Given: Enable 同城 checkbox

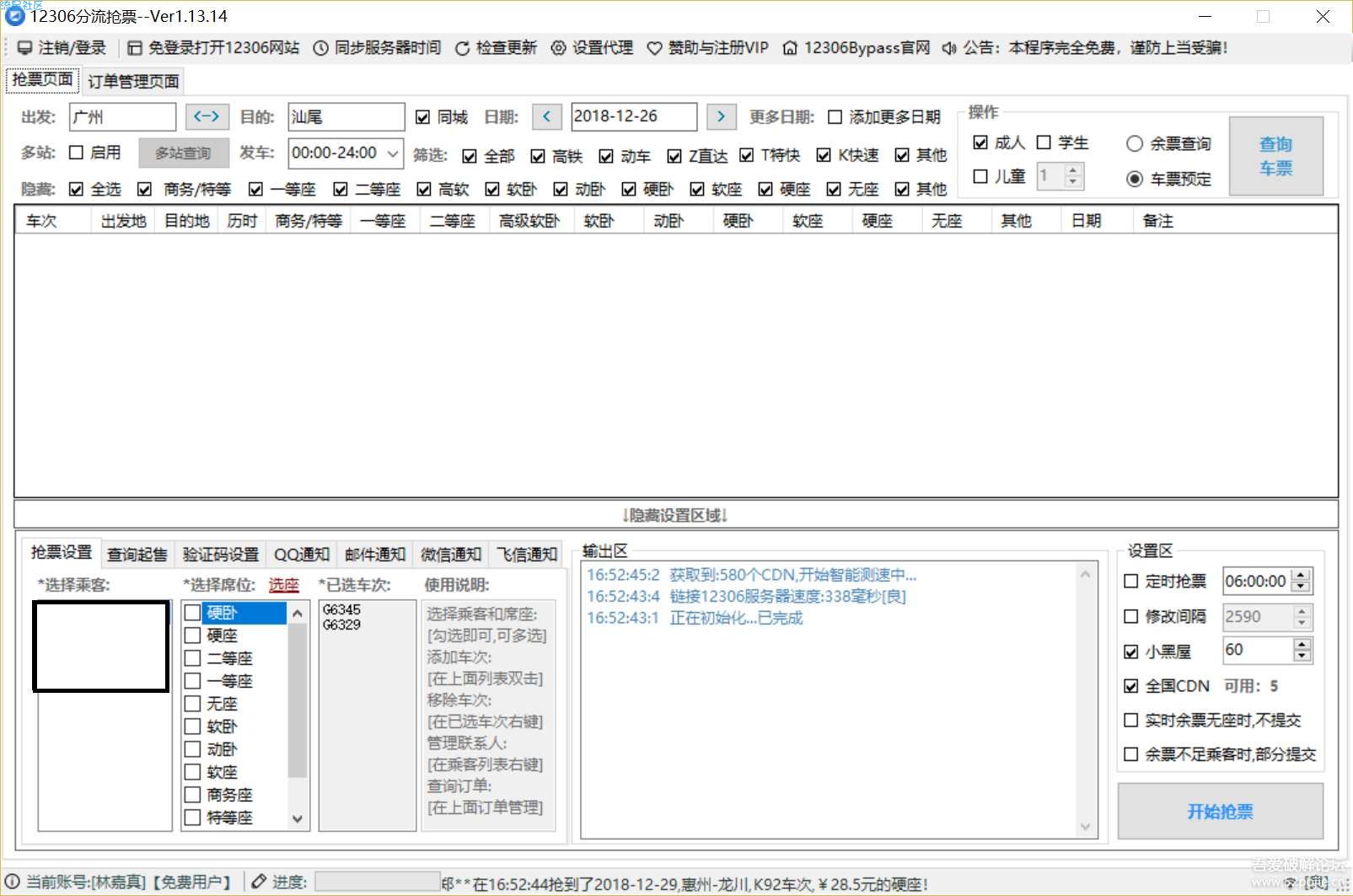Looking at the screenshot, I should point(423,117).
